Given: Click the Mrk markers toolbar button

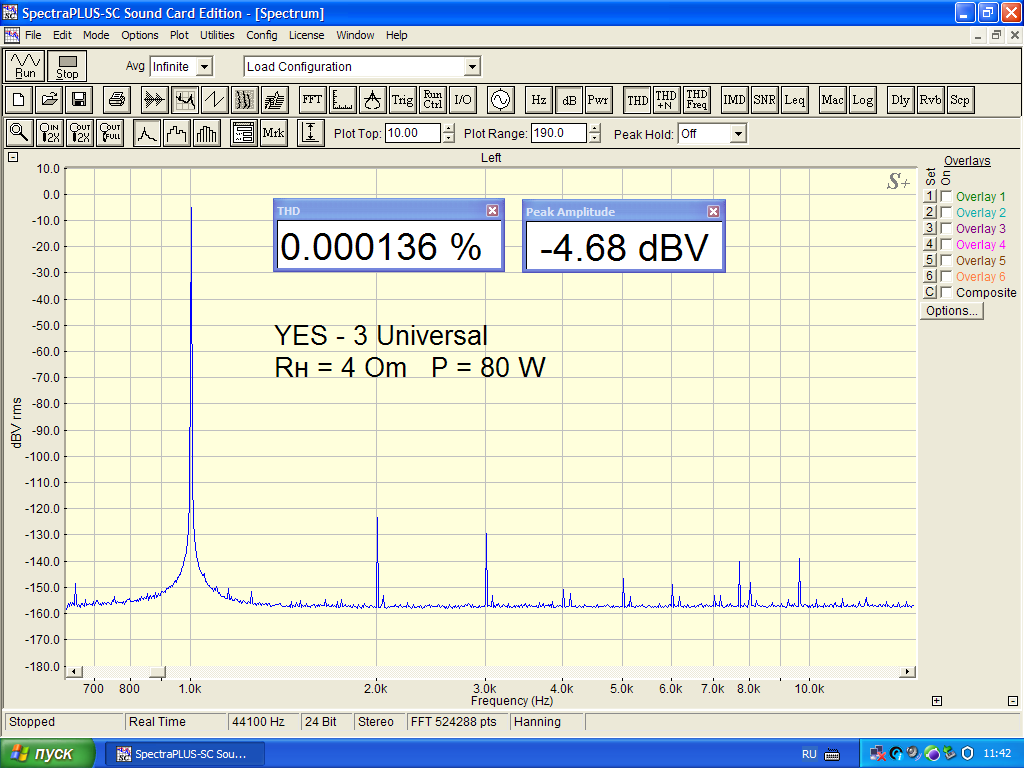Looking at the screenshot, I should point(273,133).
